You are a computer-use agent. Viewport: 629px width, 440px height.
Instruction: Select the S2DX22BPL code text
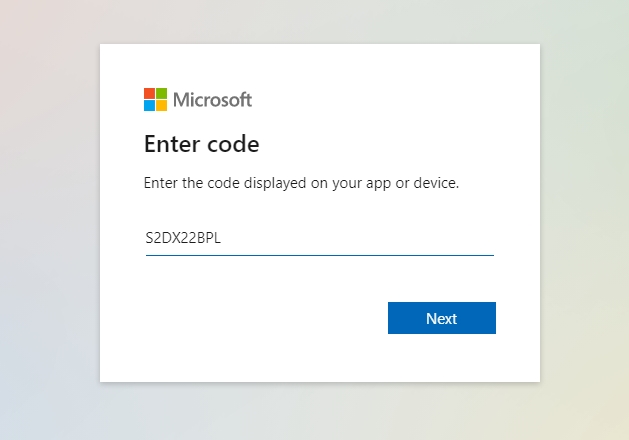coord(183,238)
